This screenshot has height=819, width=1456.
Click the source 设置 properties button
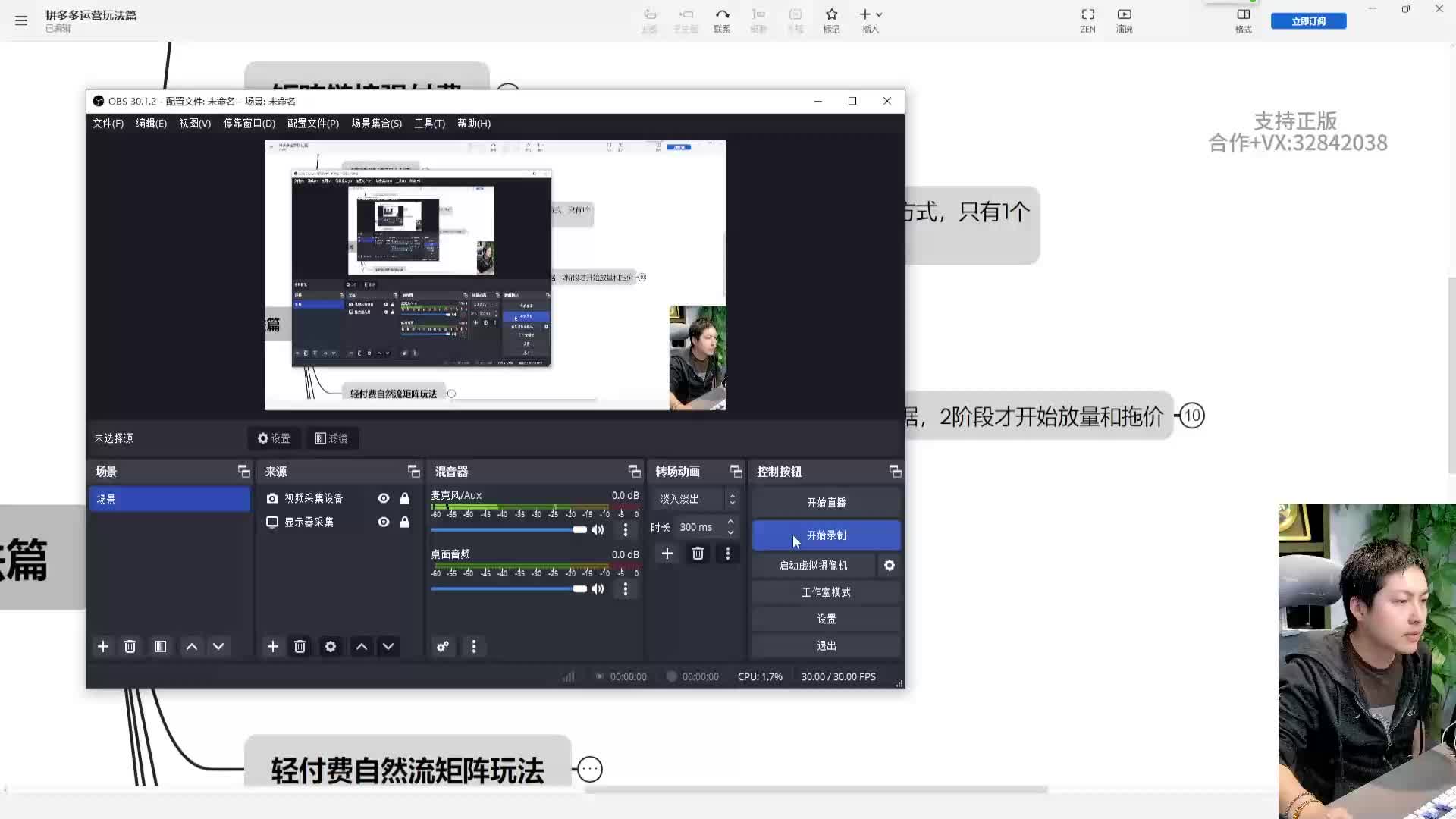(274, 438)
